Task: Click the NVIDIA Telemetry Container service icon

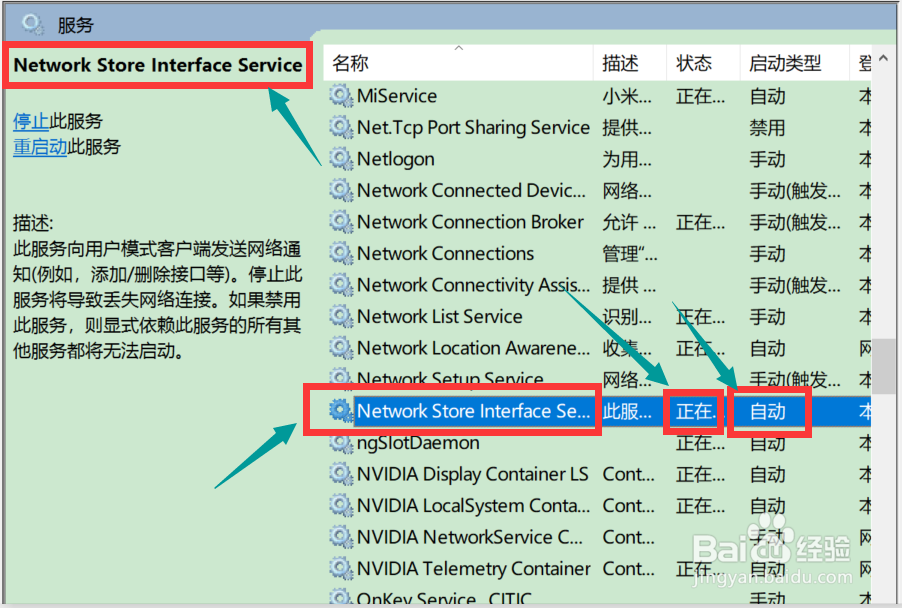Action: 340,568
